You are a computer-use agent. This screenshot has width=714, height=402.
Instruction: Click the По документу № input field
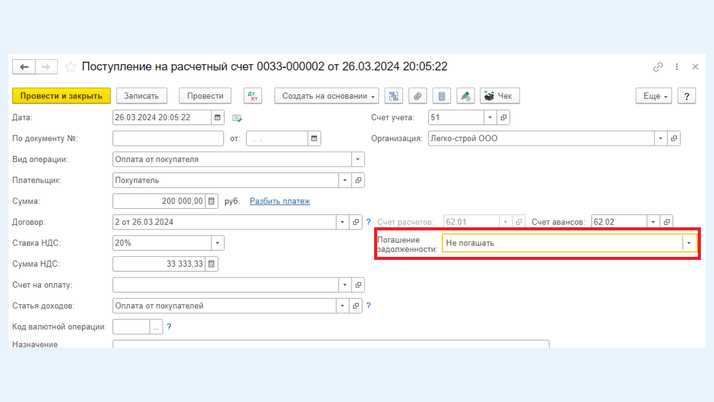click(x=167, y=139)
